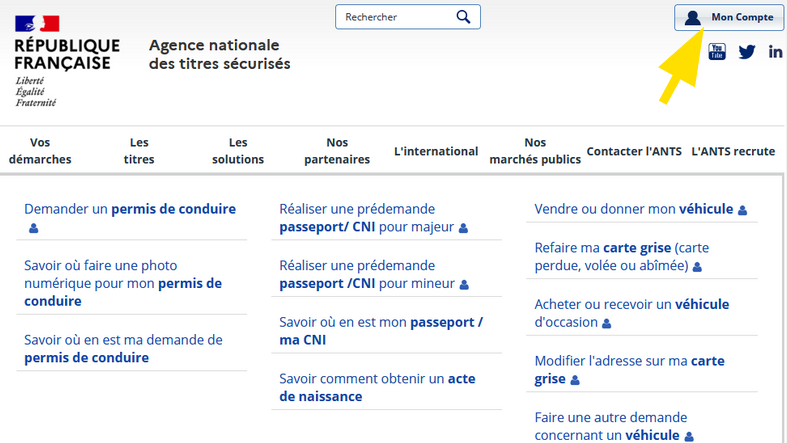This screenshot has height=443, width=787.
Task: Select Nos partenaires in the navigation bar
Action: [337, 151]
